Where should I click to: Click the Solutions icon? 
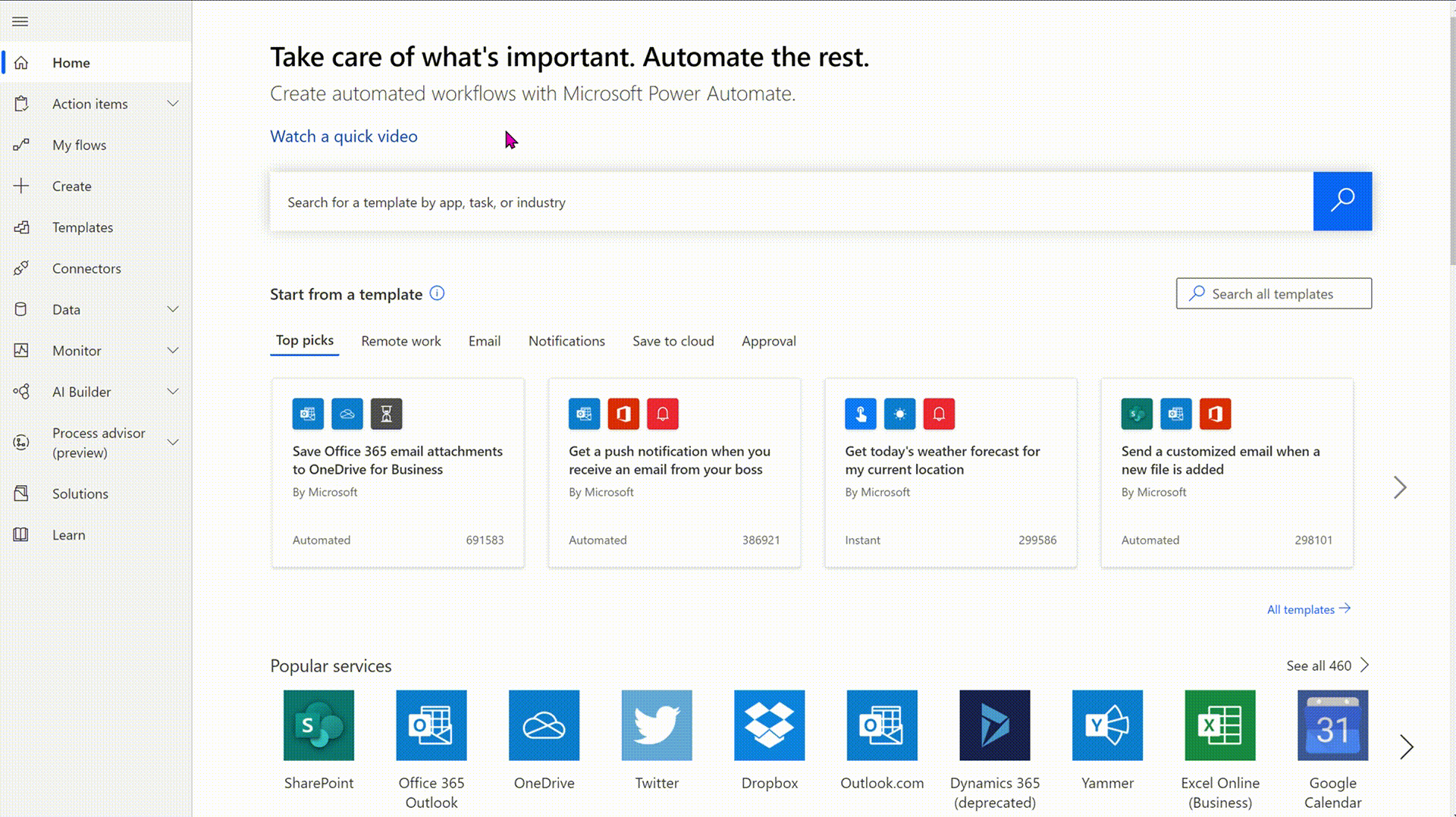click(x=21, y=493)
